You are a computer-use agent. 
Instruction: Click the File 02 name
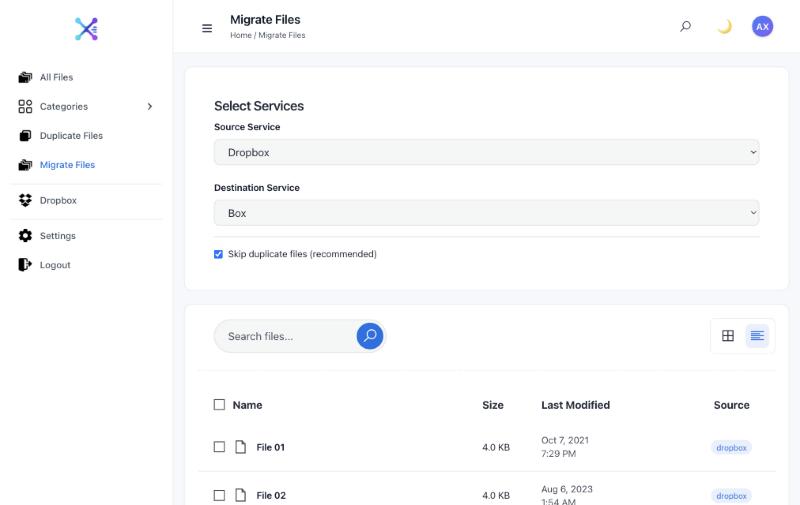coord(271,495)
